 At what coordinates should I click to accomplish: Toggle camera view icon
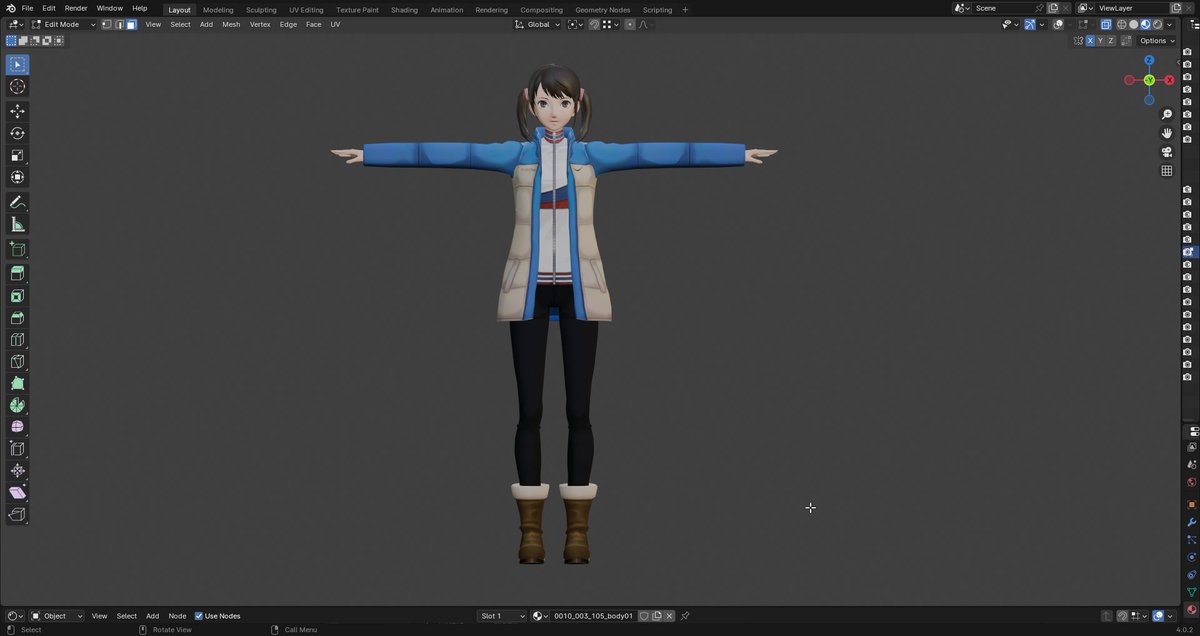[1166, 152]
